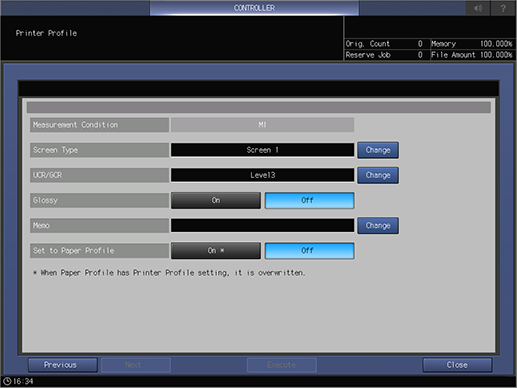Click the Memory 100.000% status entry
Viewport: 517px width, 388px height.
472,44
